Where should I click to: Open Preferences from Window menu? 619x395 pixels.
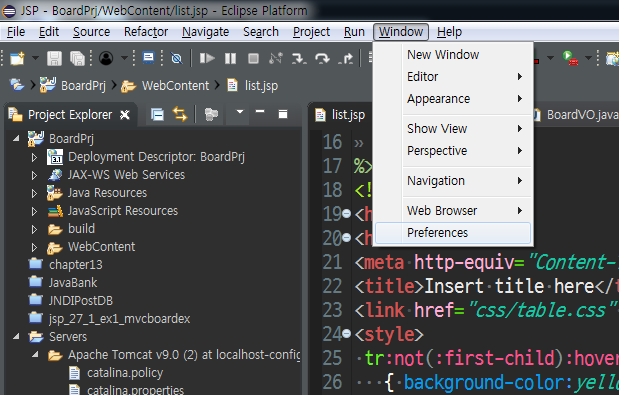pyautogui.click(x=453, y=233)
